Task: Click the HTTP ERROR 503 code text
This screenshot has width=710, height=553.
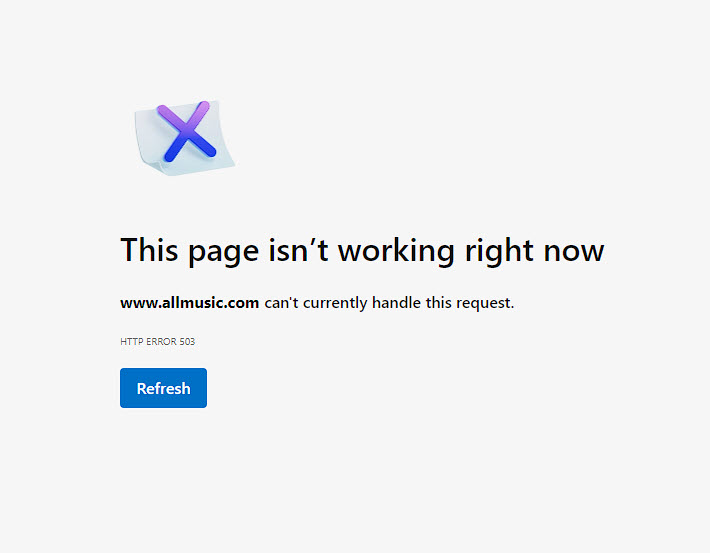Action: click(158, 341)
